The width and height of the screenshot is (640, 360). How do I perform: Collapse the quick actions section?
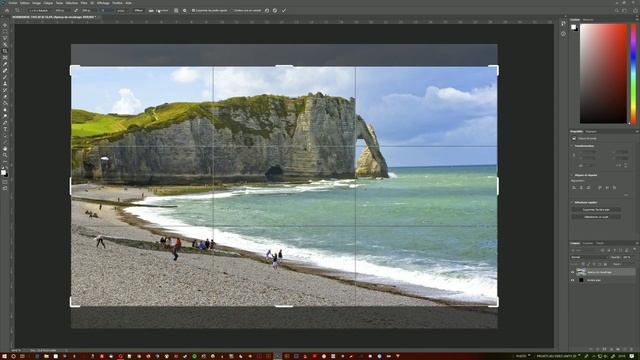coord(572,202)
